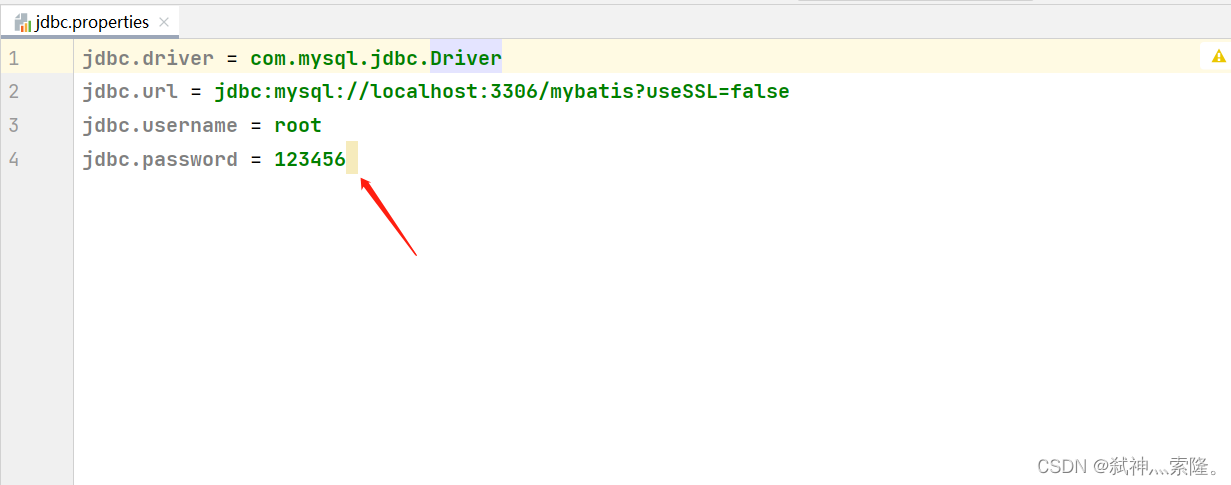Open the yellow warning inspection indicator
The image size is (1231, 485).
[1218, 57]
